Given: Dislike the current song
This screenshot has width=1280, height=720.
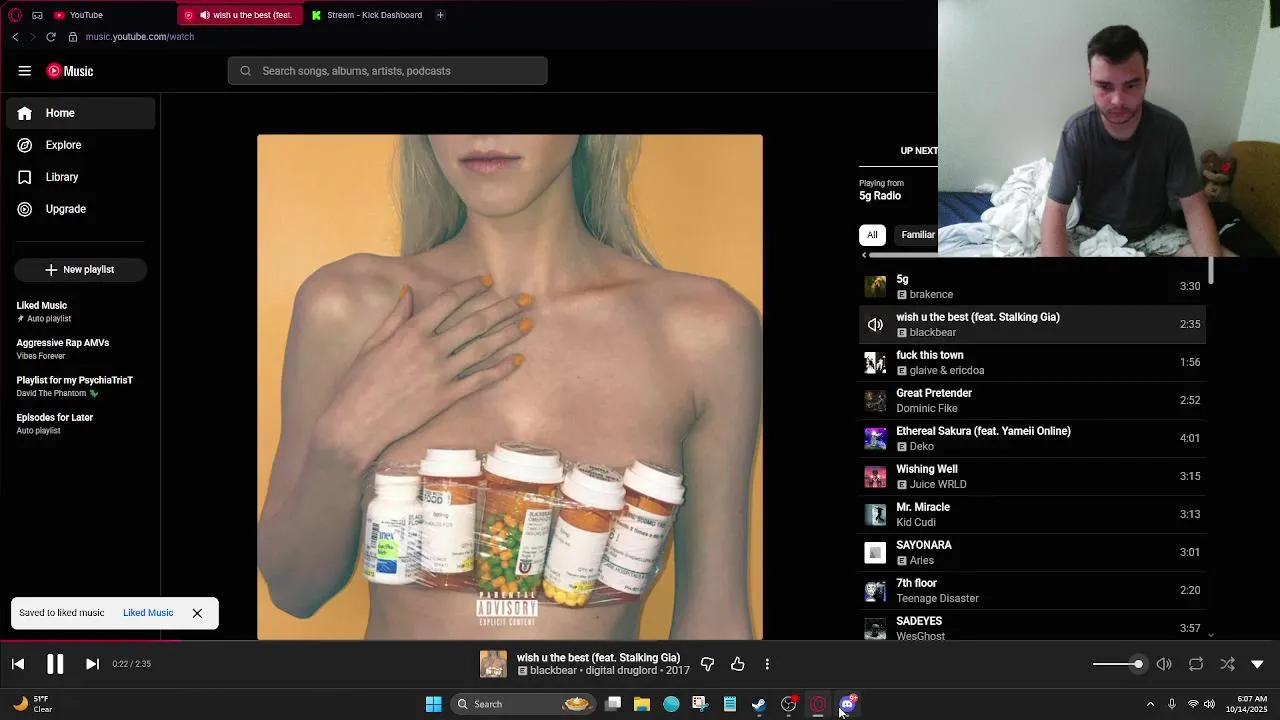Looking at the screenshot, I should [707, 664].
